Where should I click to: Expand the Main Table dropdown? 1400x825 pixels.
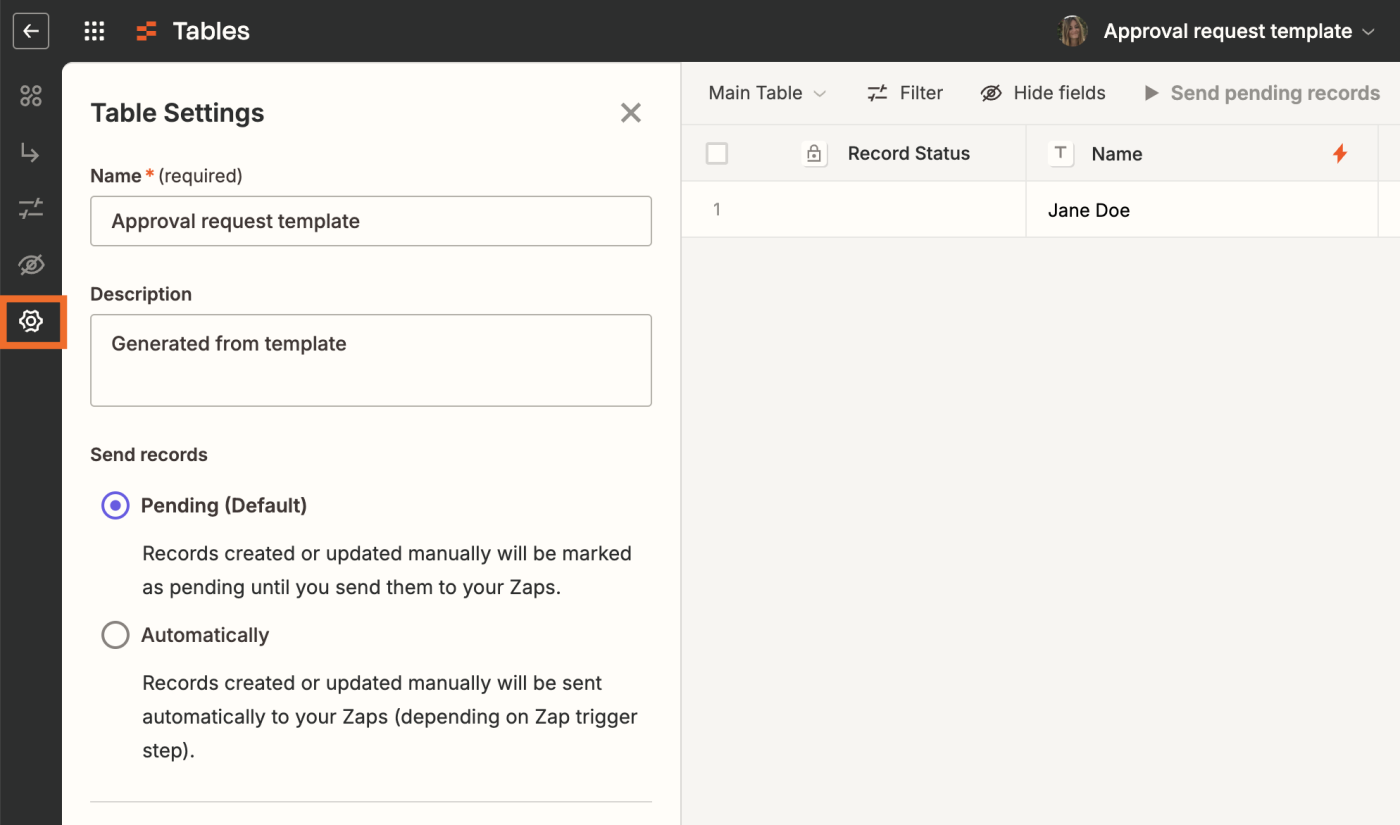pyautogui.click(x=767, y=93)
